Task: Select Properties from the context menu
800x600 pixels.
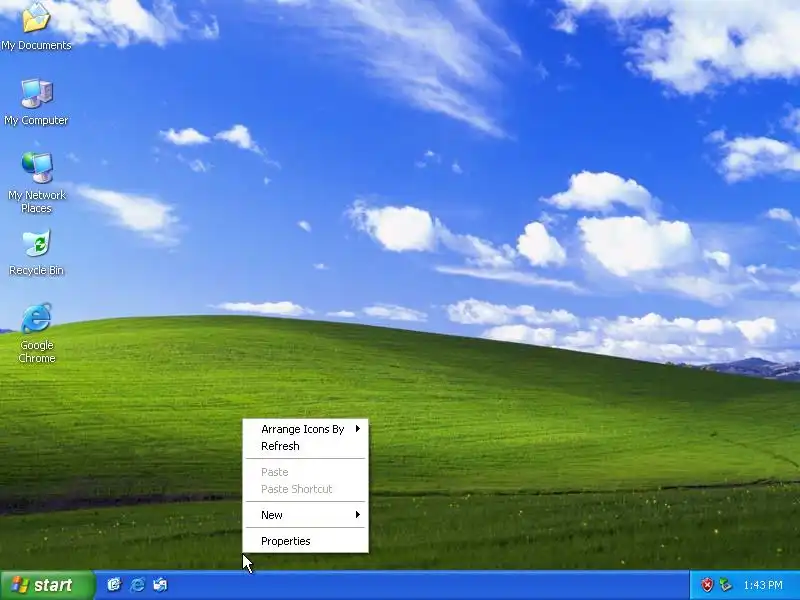Action: pos(305,541)
